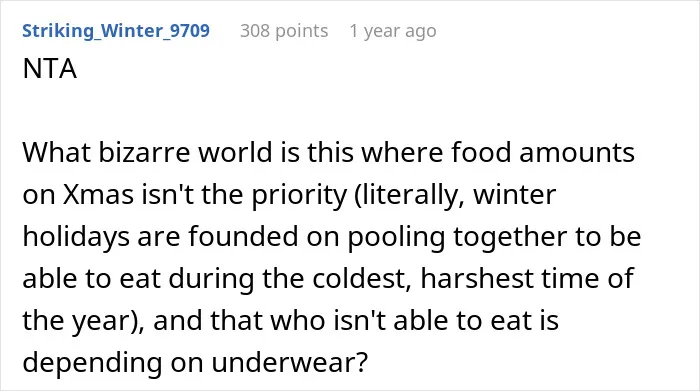The image size is (700, 391).
Task: Click the 308 points score label
Action: point(284,31)
